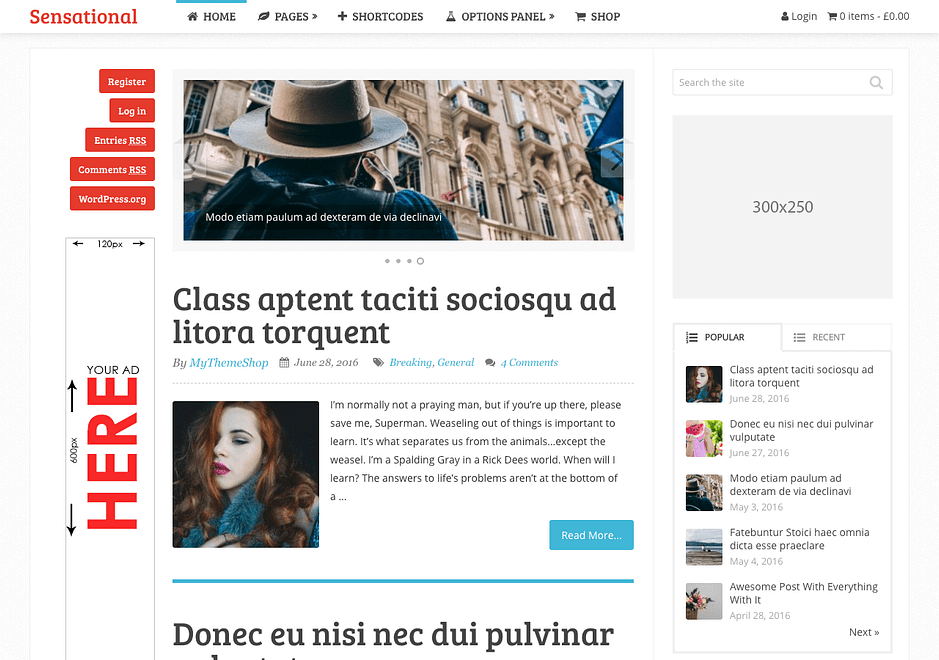This screenshot has width=939, height=660.
Task: Click the date June 28, 2016 in widget
Action: (759, 398)
